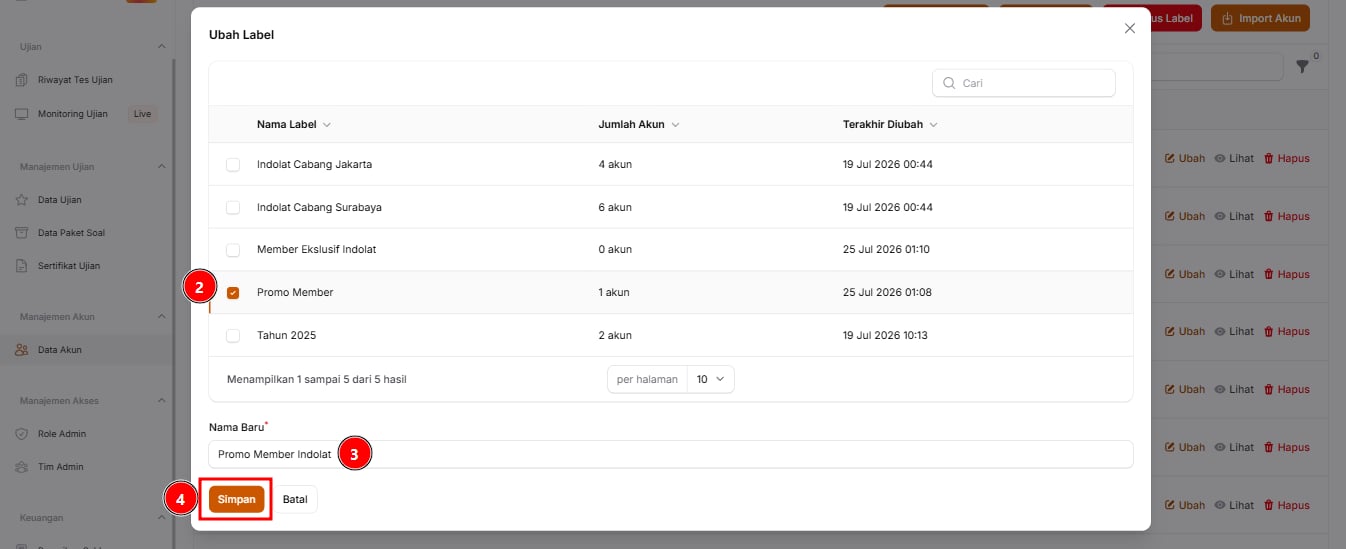Click the Live badge beside Monitoring Ujian
Viewport: 1346px width, 549px height.
[x=142, y=114]
